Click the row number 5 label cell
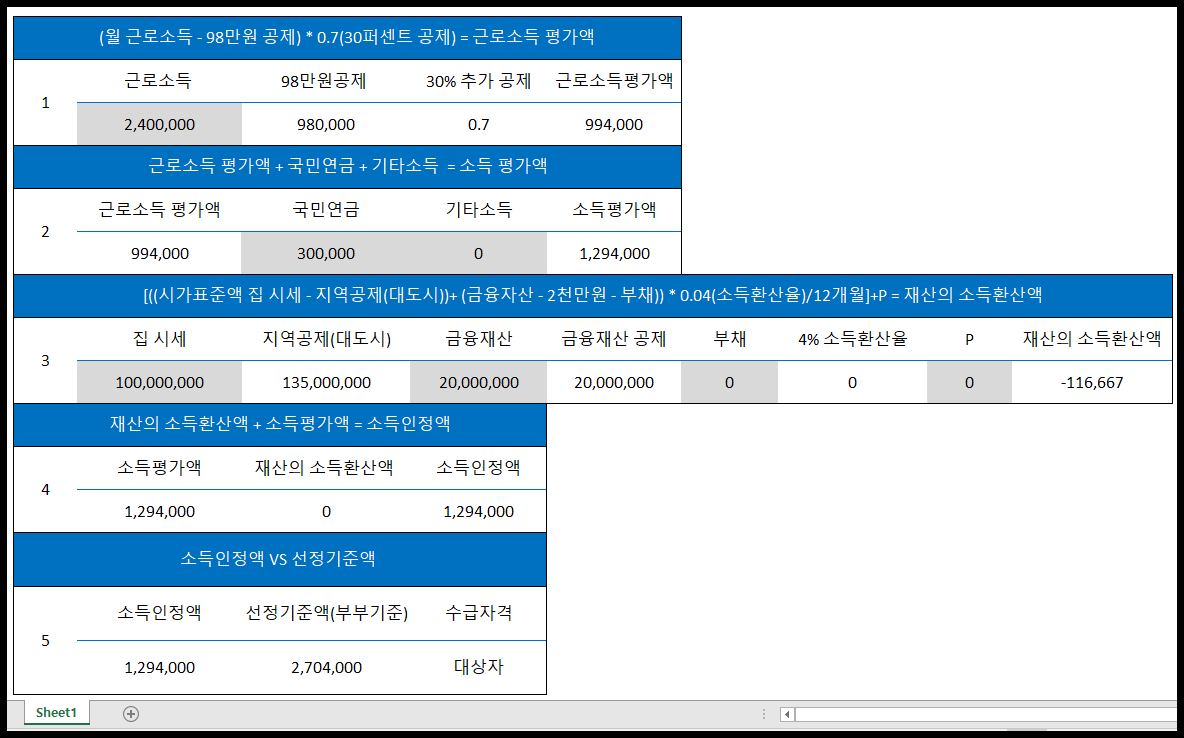Viewport: 1184px width, 738px height. (45, 641)
